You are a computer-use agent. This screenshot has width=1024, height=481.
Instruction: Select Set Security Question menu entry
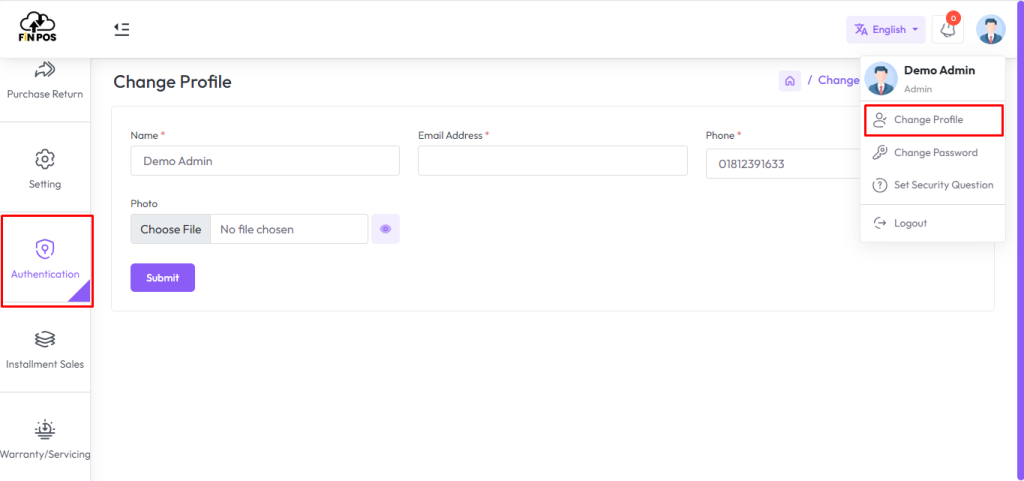click(933, 185)
